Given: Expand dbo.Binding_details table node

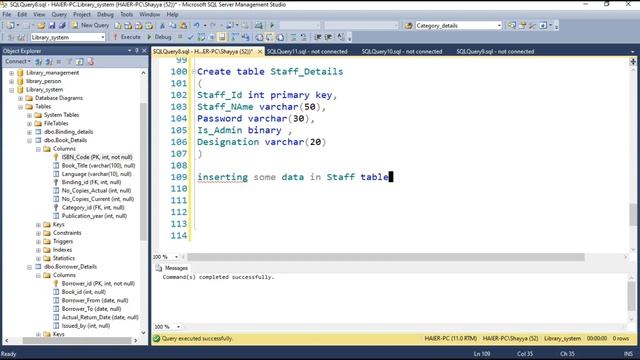Looking at the screenshot, I should (x=29, y=132).
